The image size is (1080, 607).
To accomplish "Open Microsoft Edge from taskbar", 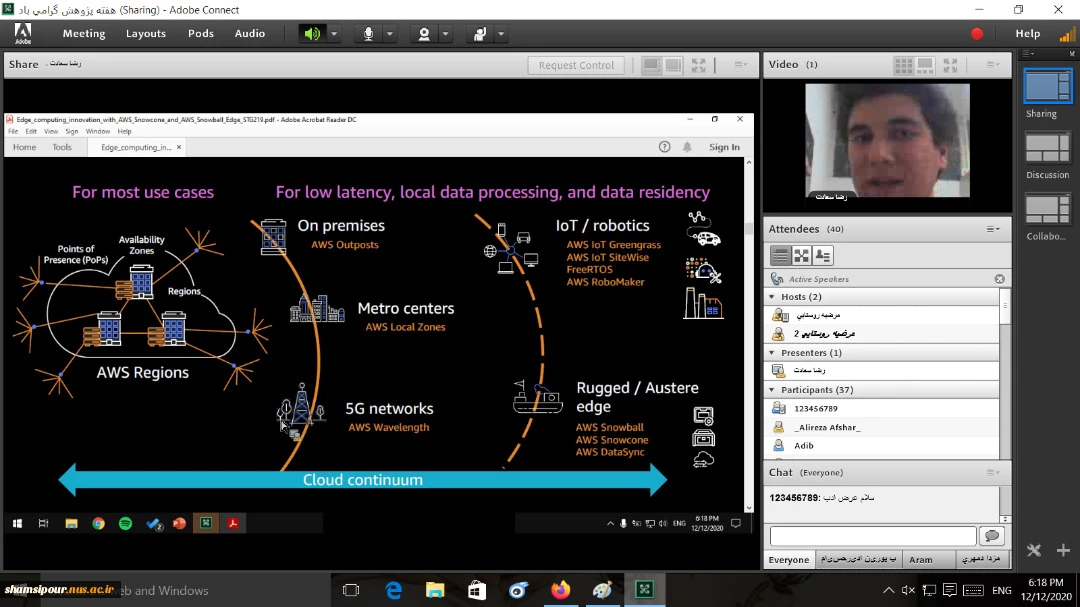I will 393,590.
